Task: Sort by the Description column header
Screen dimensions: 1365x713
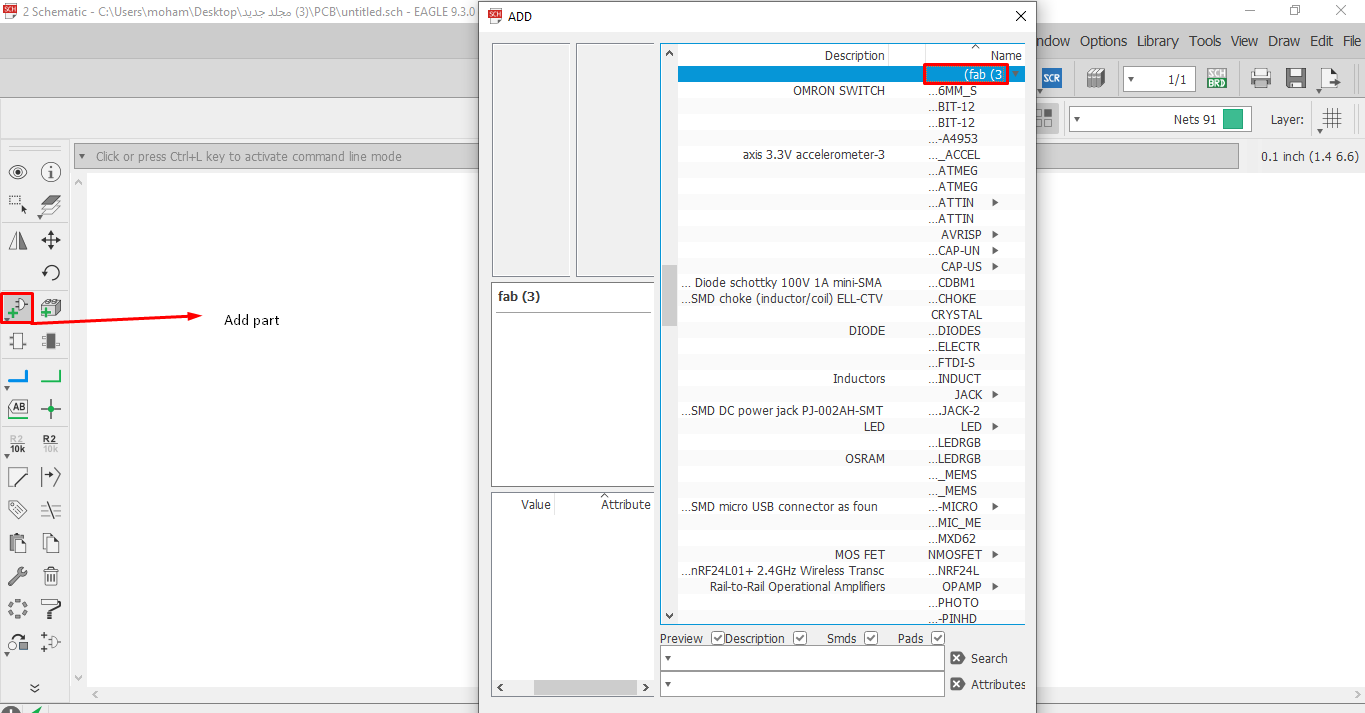Action: click(x=854, y=55)
